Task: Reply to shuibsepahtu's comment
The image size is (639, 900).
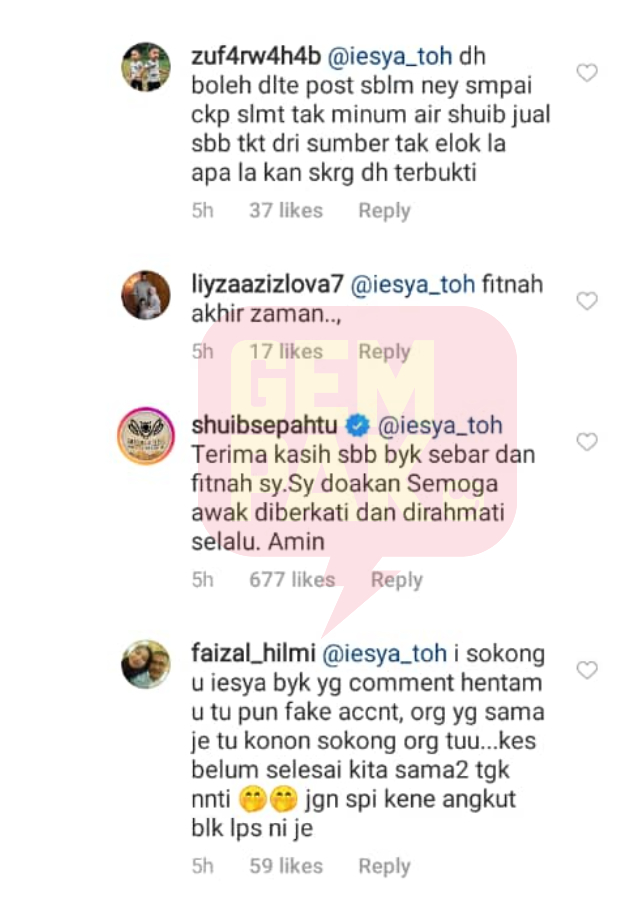Action: (x=397, y=580)
